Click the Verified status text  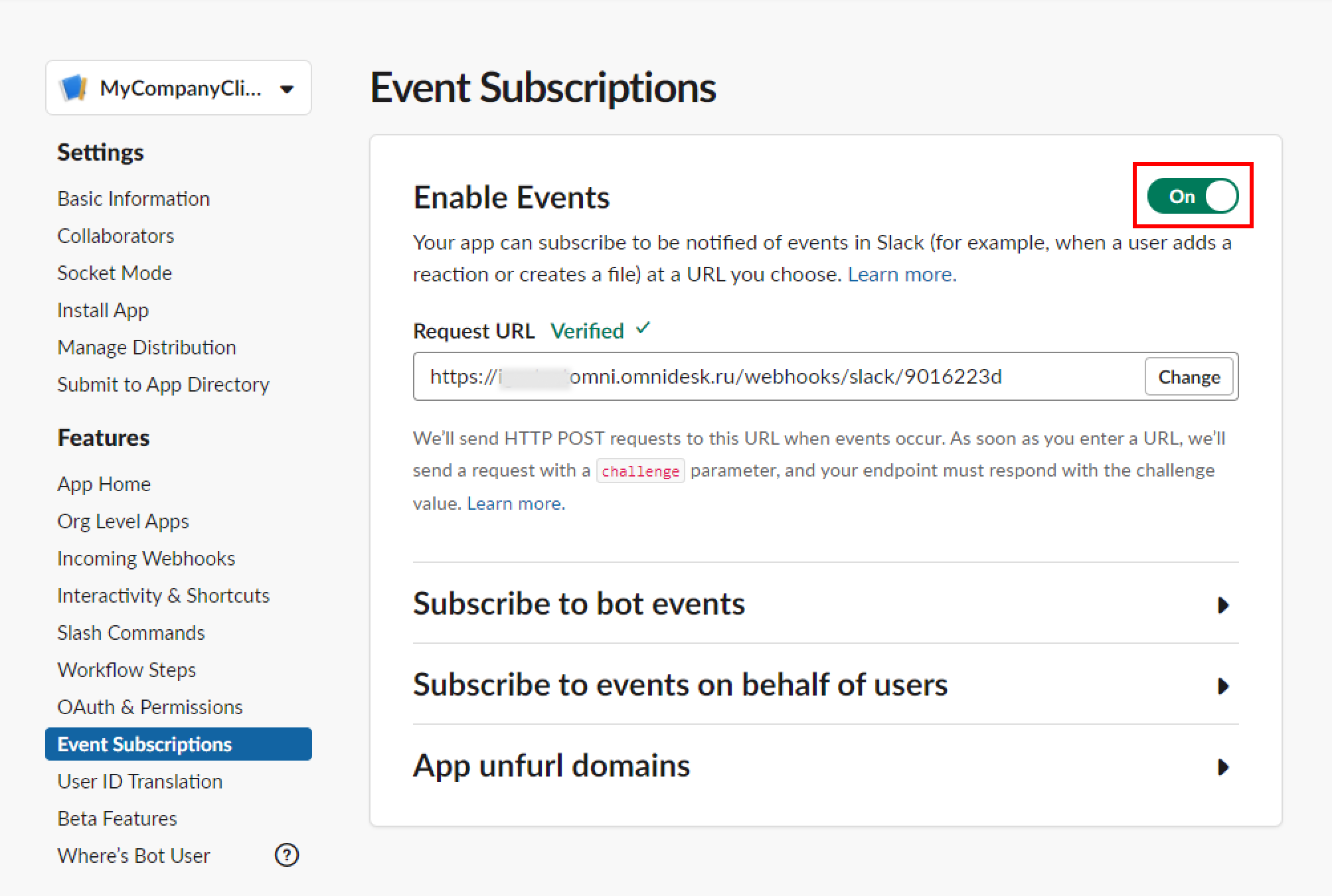tap(588, 331)
